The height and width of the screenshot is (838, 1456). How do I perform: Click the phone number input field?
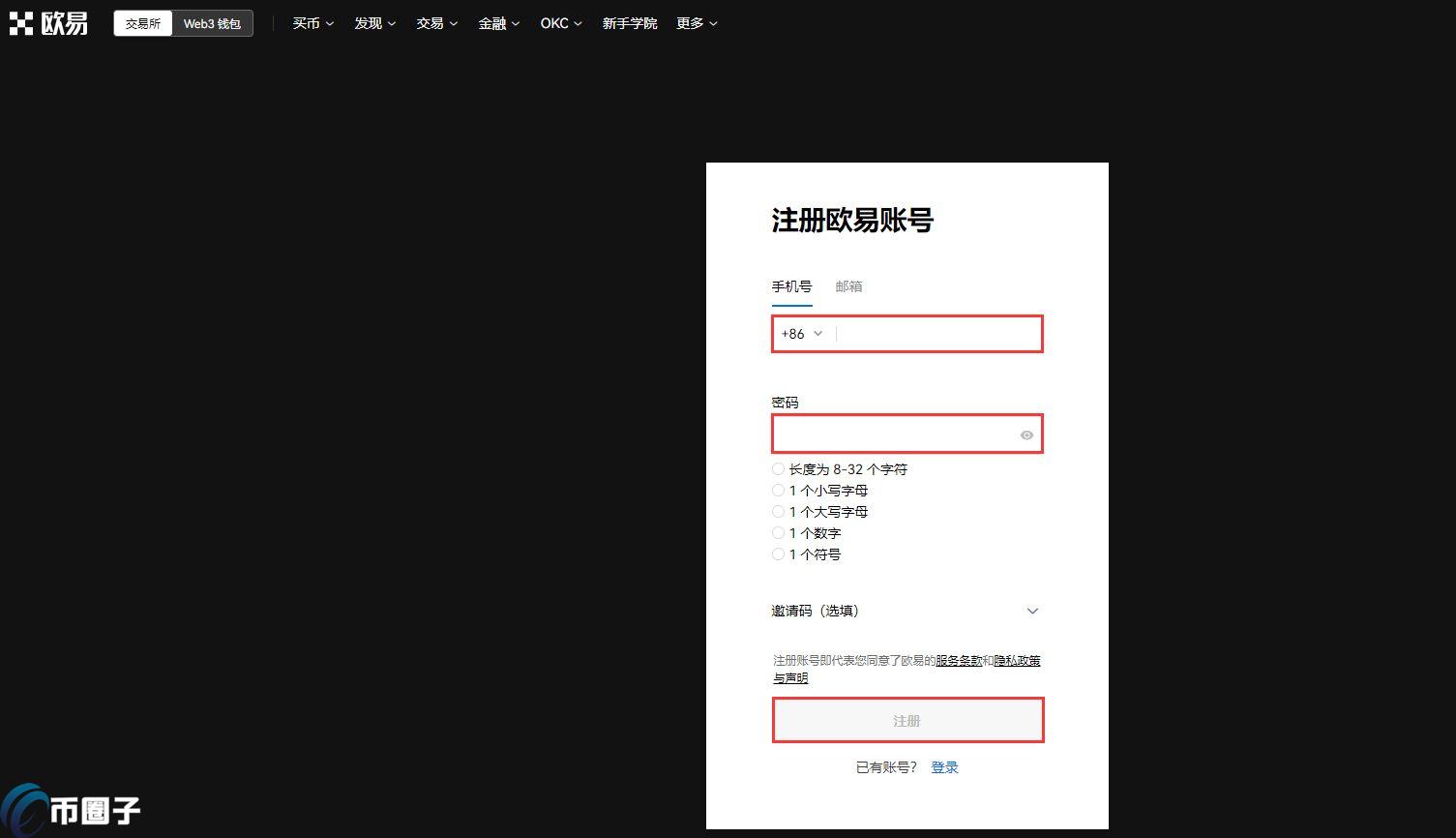(934, 333)
